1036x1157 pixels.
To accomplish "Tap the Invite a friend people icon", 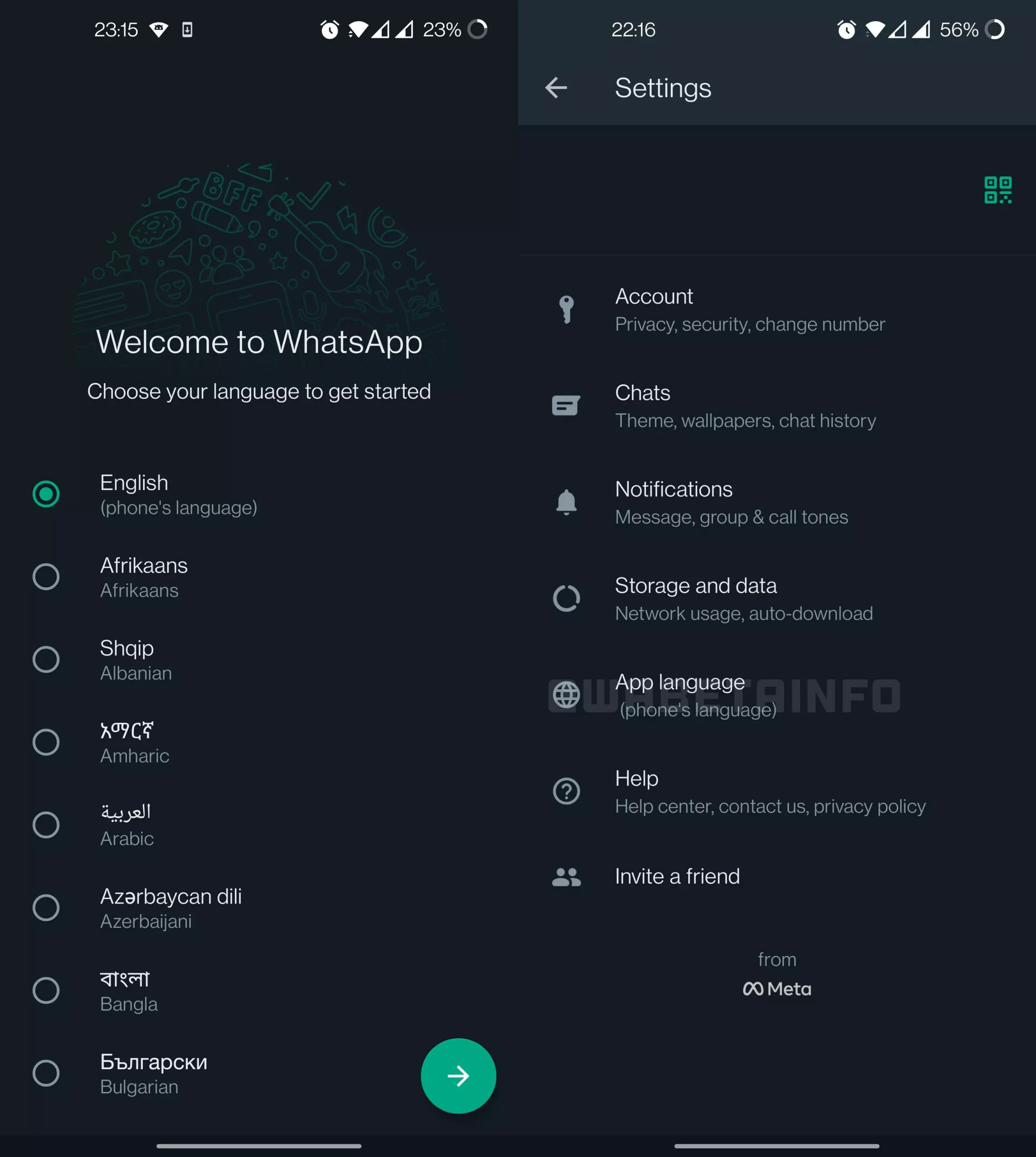I will point(566,876).
